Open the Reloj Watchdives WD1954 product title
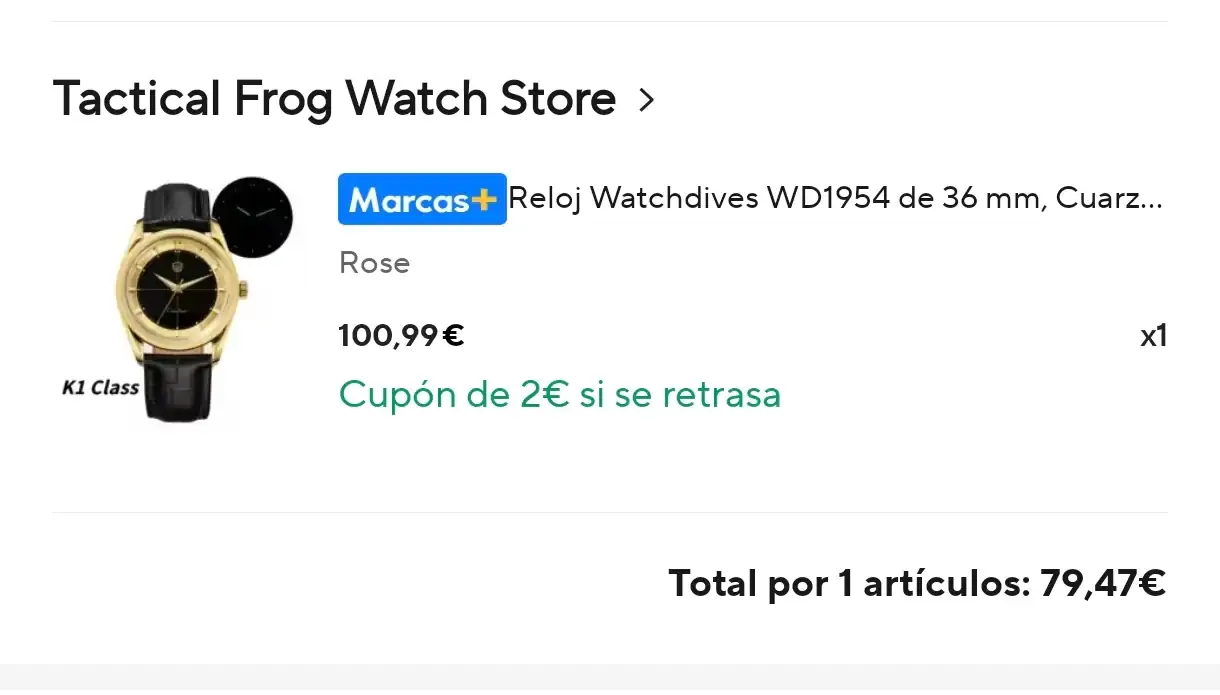1220x695 pixels. pos(835,199)
